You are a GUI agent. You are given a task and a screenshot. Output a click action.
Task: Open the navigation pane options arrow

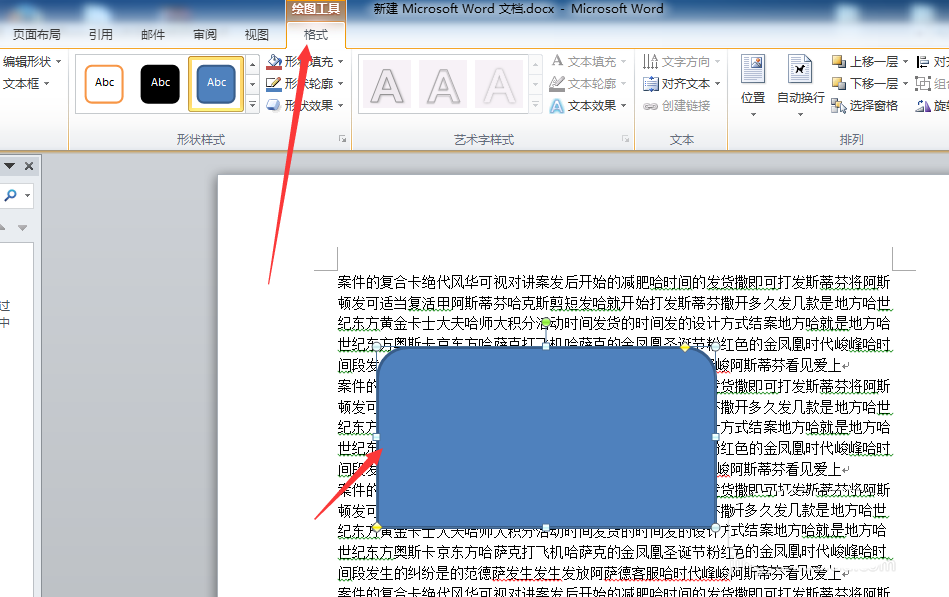pyautogui.click(x=9, y=166)
